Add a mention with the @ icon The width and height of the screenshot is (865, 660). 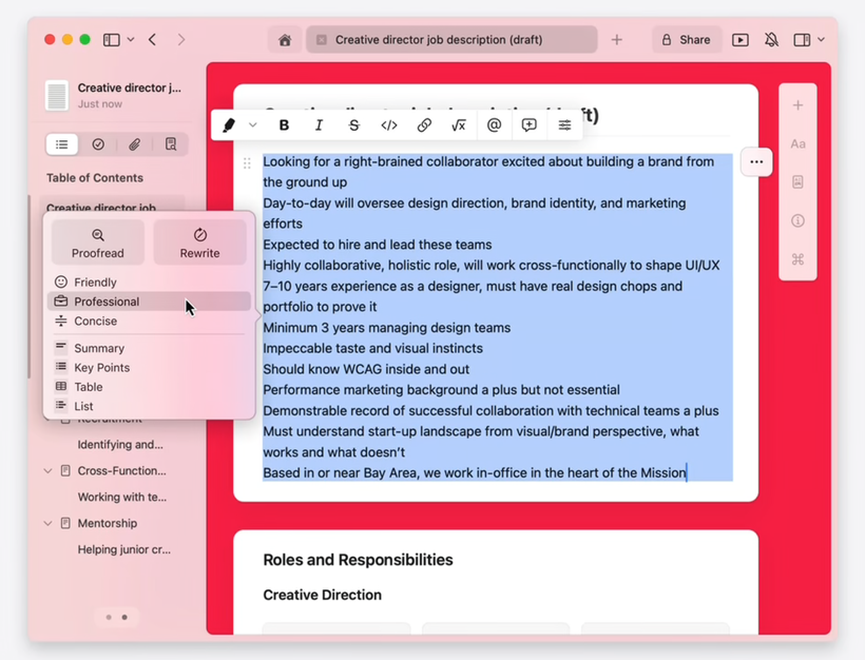coord(494,125)
